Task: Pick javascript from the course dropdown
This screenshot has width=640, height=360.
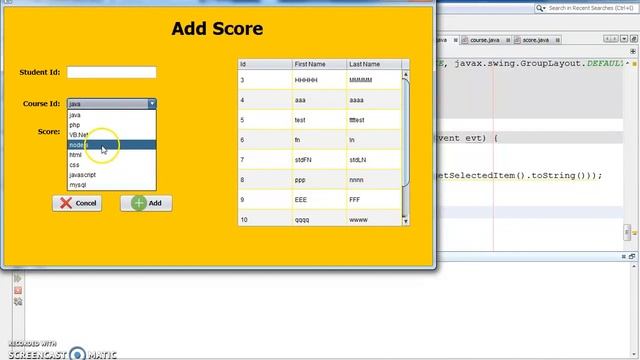Action: coord(111,175)
